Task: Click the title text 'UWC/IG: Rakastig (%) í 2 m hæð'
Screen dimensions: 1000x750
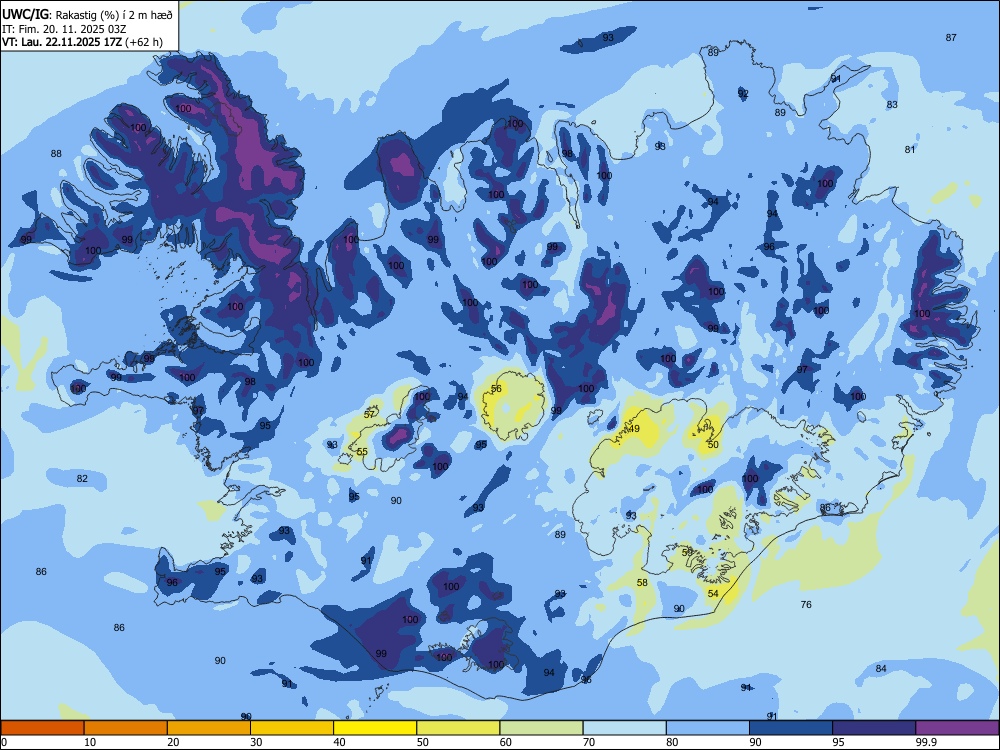Action: (87, 15)
